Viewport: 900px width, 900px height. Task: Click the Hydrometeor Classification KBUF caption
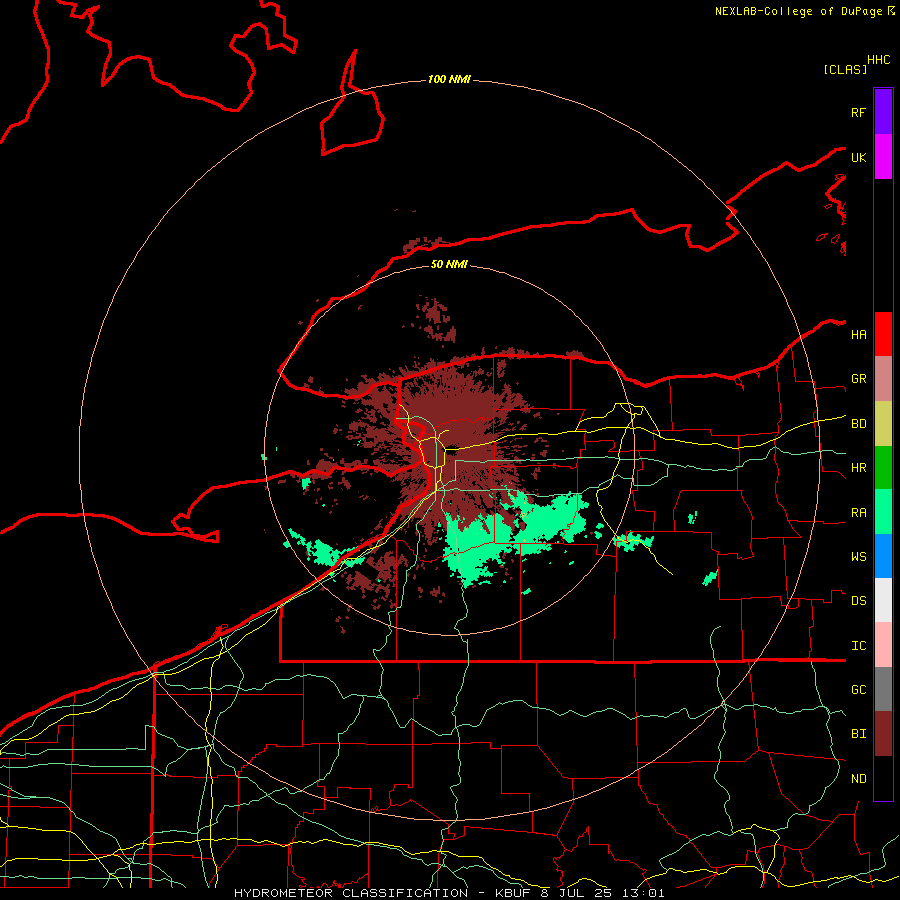449,893
